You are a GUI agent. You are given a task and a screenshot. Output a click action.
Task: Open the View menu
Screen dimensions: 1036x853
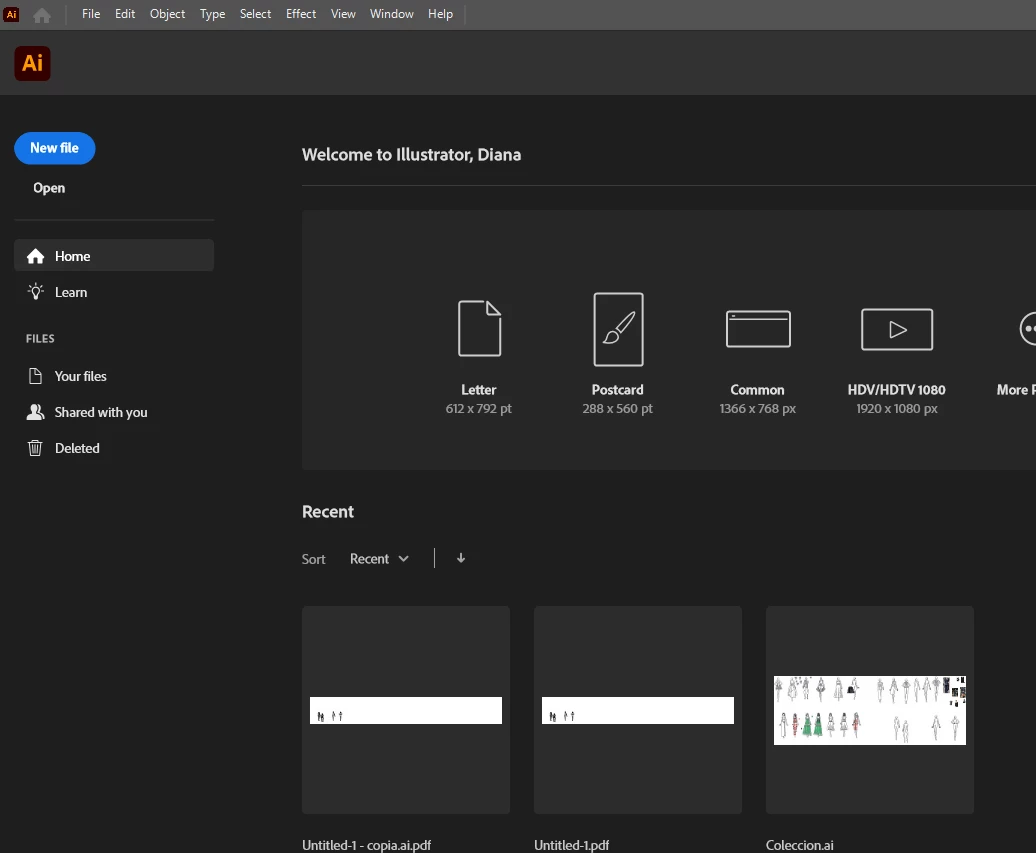tap(343, 14)
